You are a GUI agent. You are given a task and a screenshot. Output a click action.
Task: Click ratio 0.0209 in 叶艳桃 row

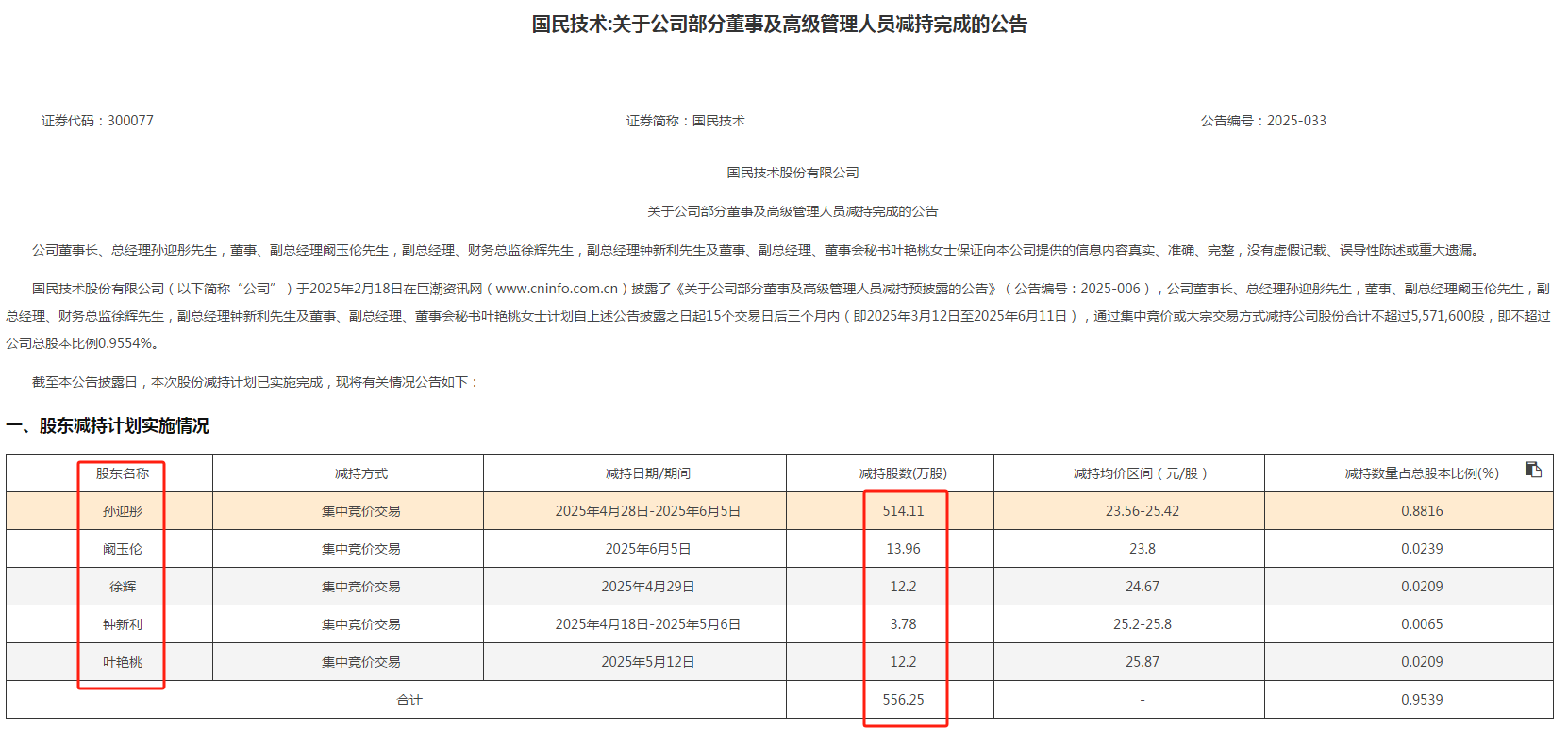coord(1422,662)
